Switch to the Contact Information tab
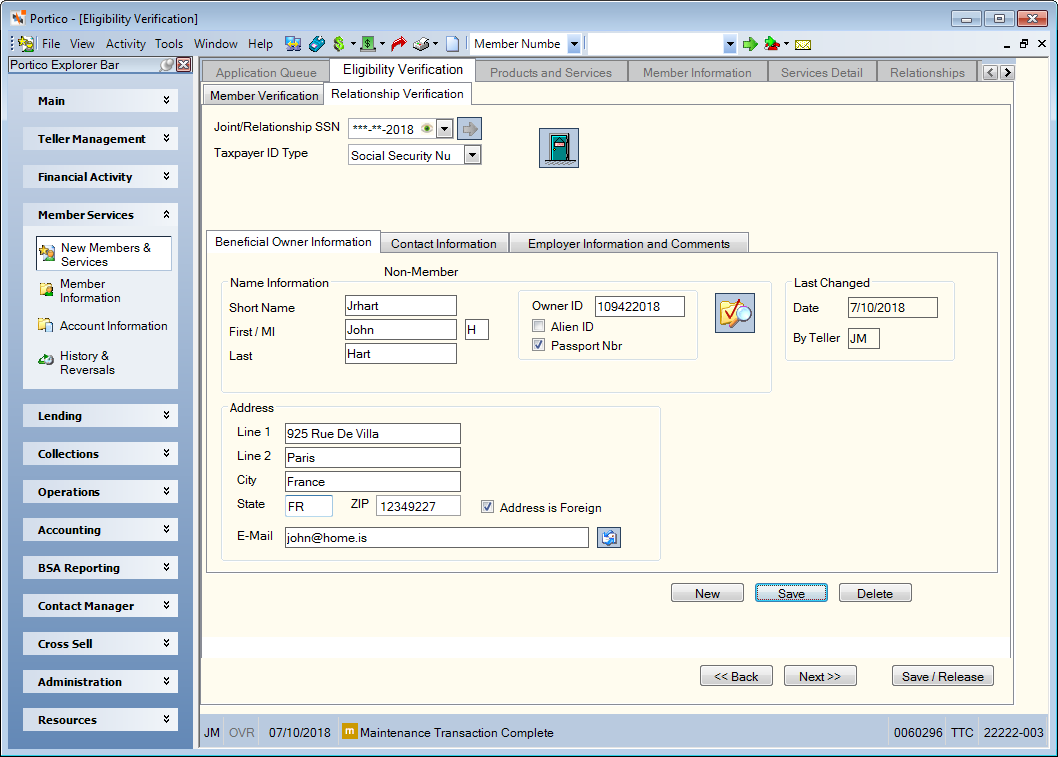 click(443, 244)
